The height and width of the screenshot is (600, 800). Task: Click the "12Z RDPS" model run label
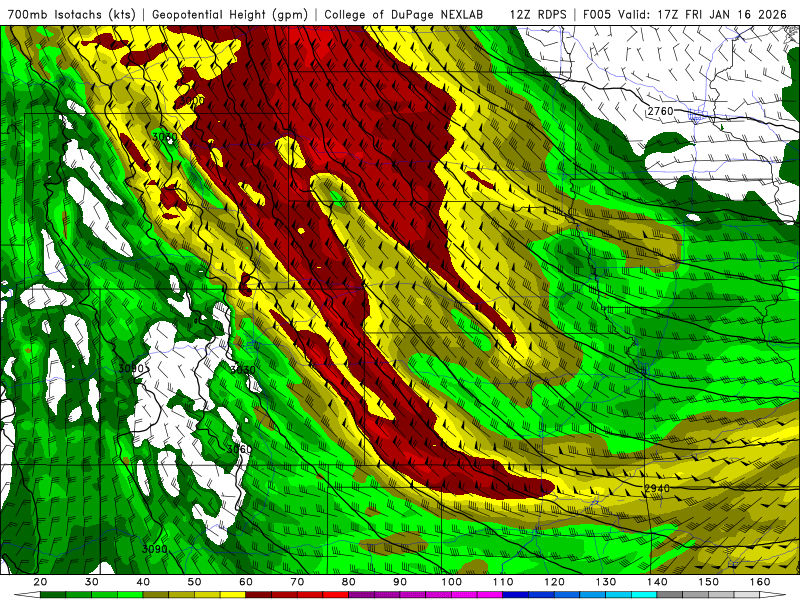point(538,14)
